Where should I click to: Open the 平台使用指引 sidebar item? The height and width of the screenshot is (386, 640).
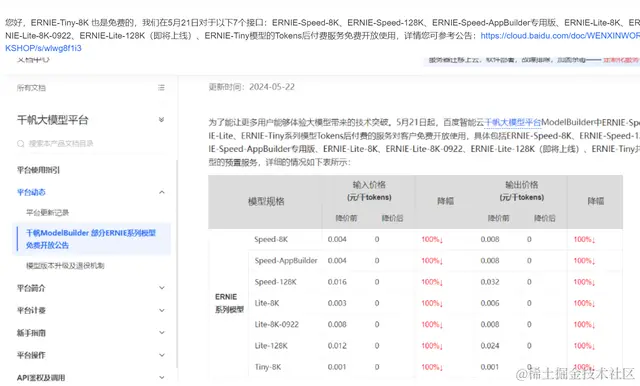point(38,170)
